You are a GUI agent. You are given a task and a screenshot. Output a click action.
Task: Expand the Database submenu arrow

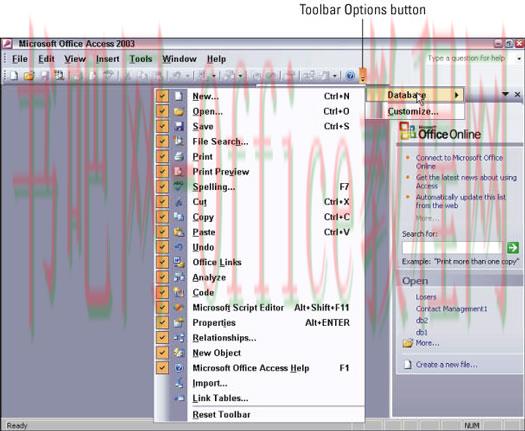coord(457,95)
